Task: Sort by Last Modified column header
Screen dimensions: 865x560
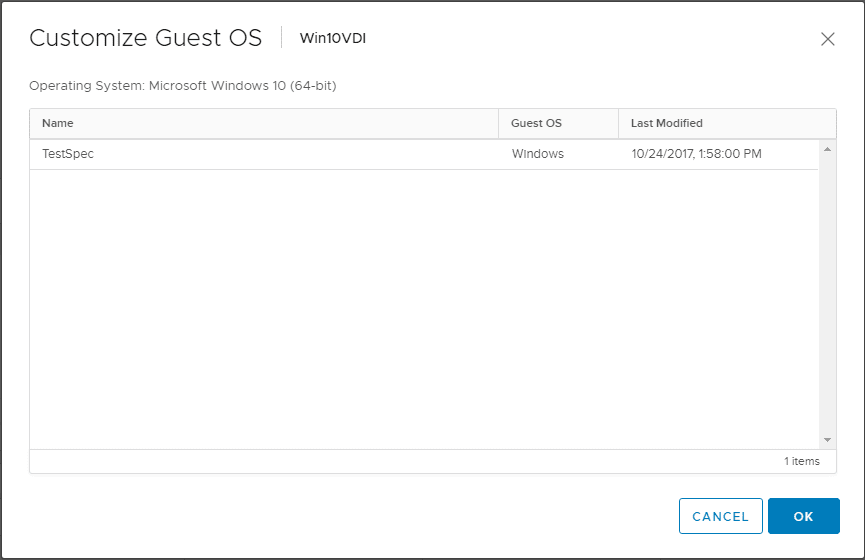Action: [x=666, y=123]
